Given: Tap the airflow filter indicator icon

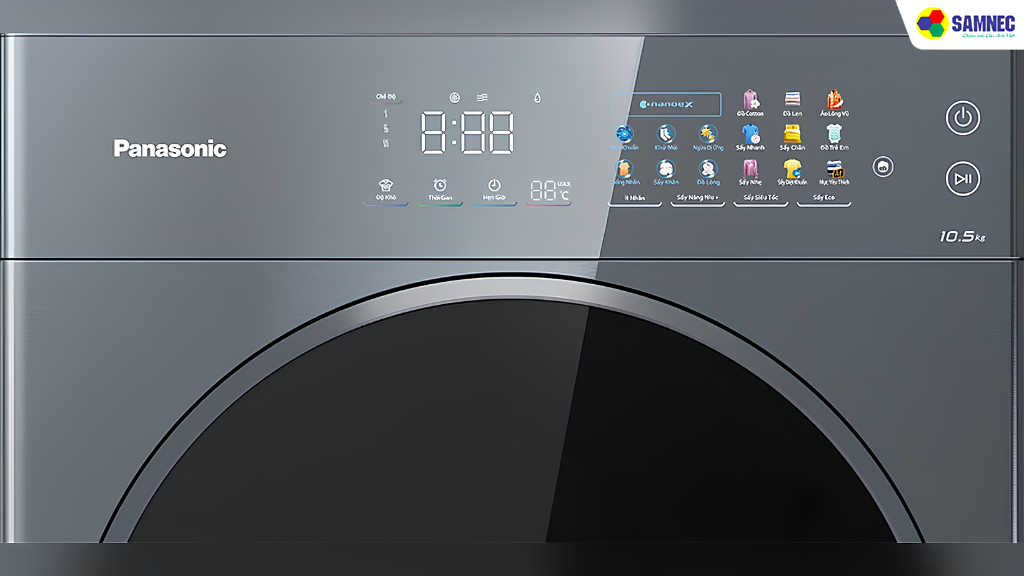Looking at the screenshot, I should (482, 98).
